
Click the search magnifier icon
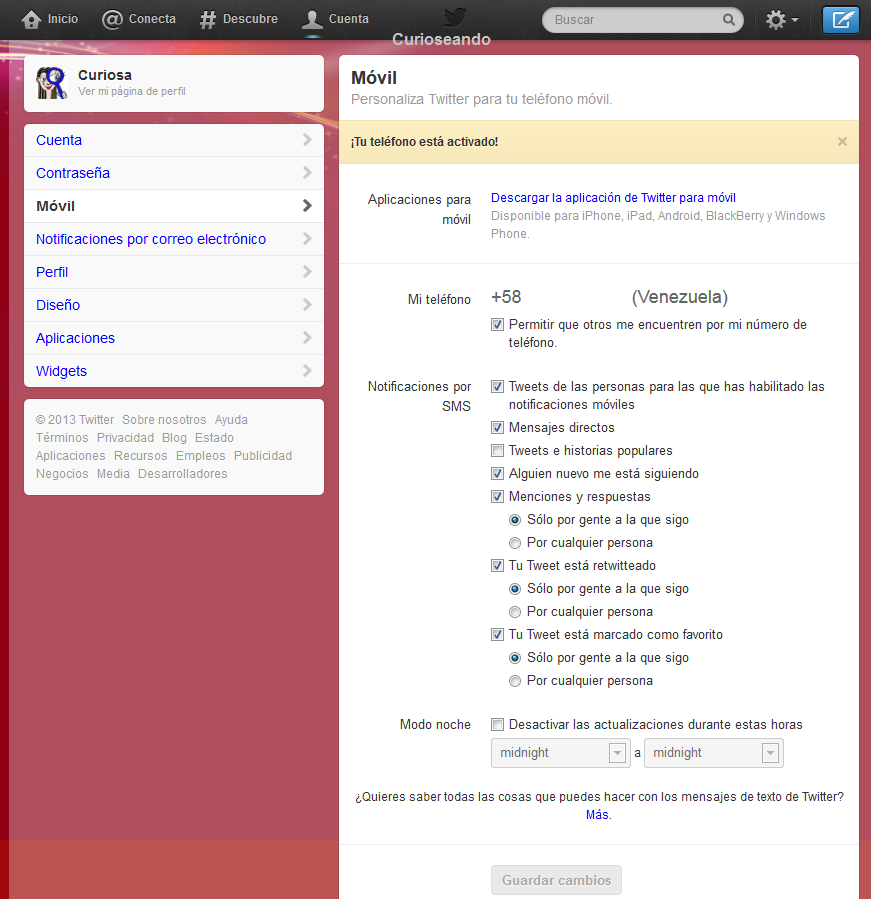click(x=728, y=19)
